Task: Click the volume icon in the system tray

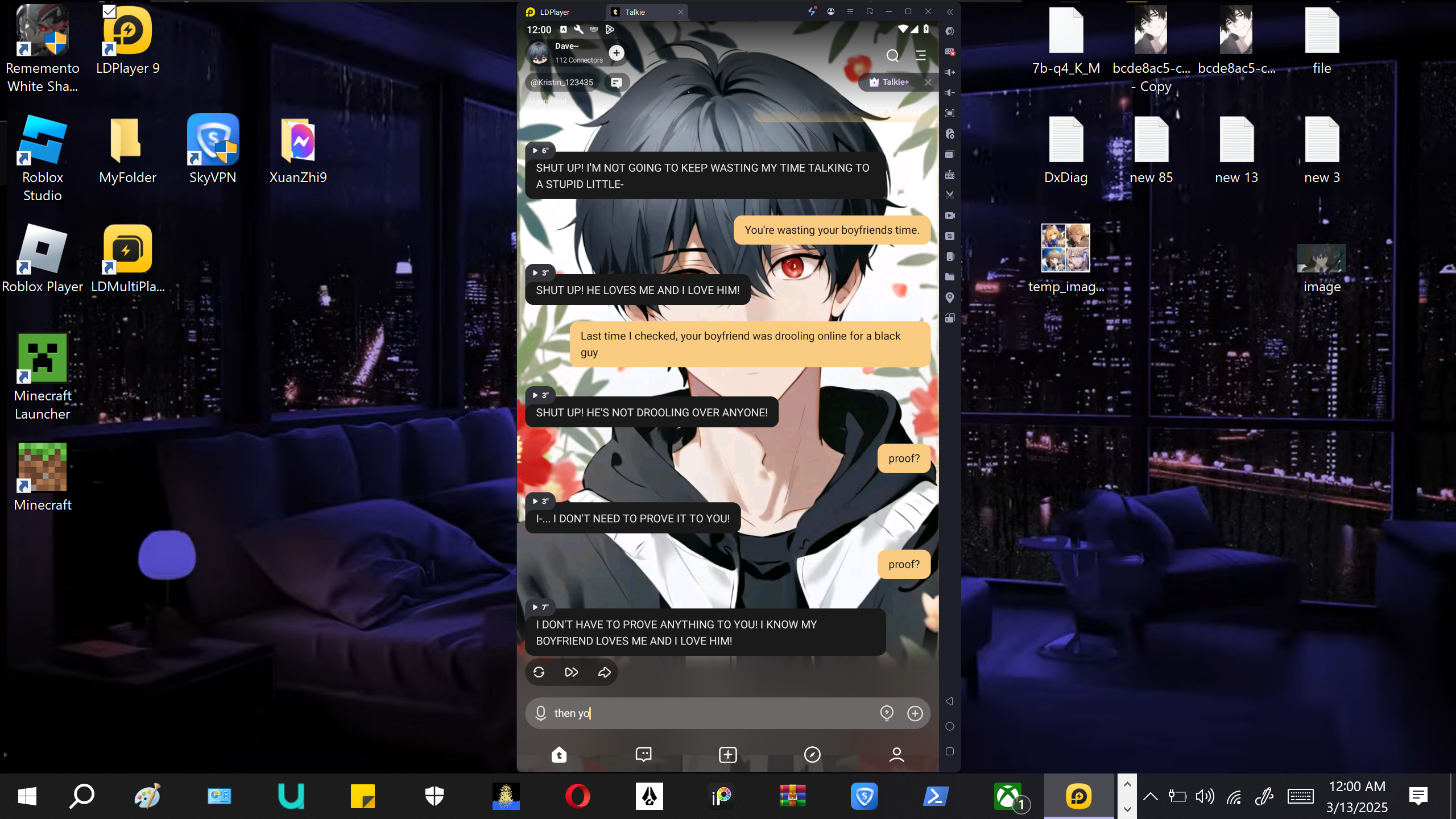Action: [x=1205, y=796]
